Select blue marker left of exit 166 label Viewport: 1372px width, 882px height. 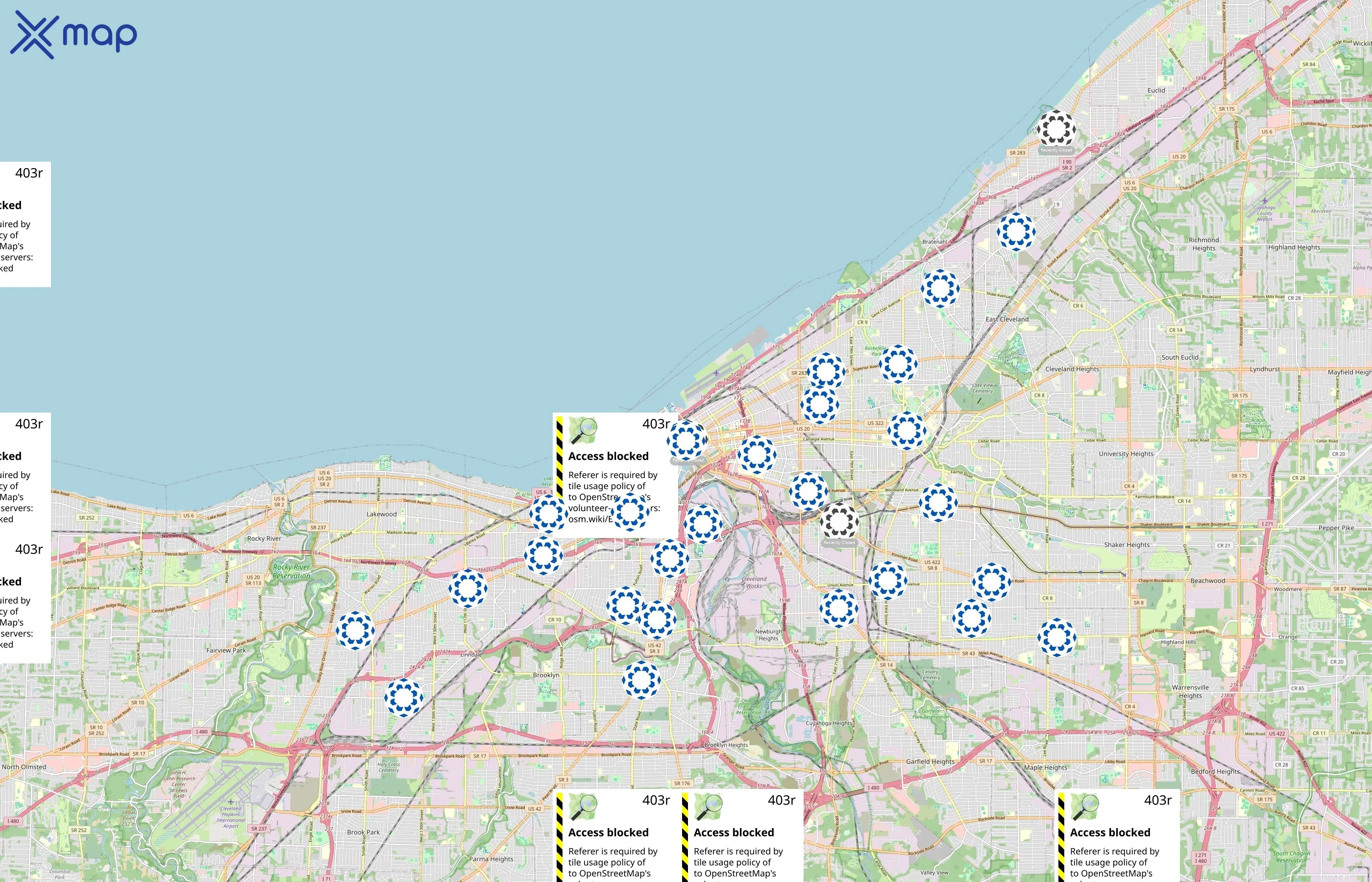click(x=468, y=588)
